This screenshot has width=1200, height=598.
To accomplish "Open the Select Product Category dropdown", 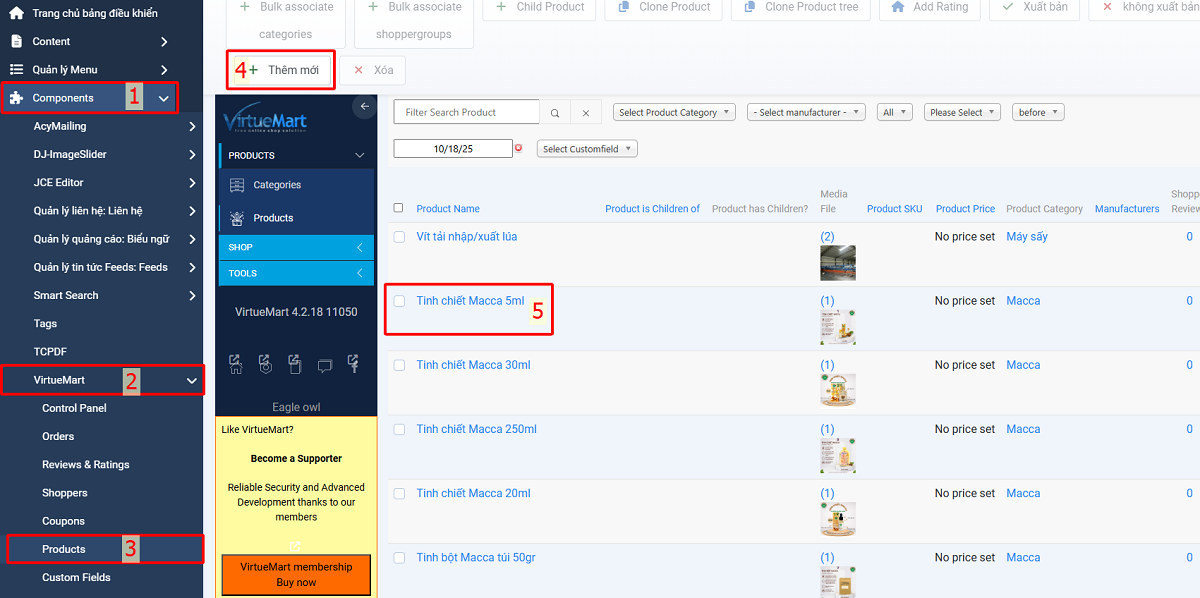I will click(x=674, y=113).
